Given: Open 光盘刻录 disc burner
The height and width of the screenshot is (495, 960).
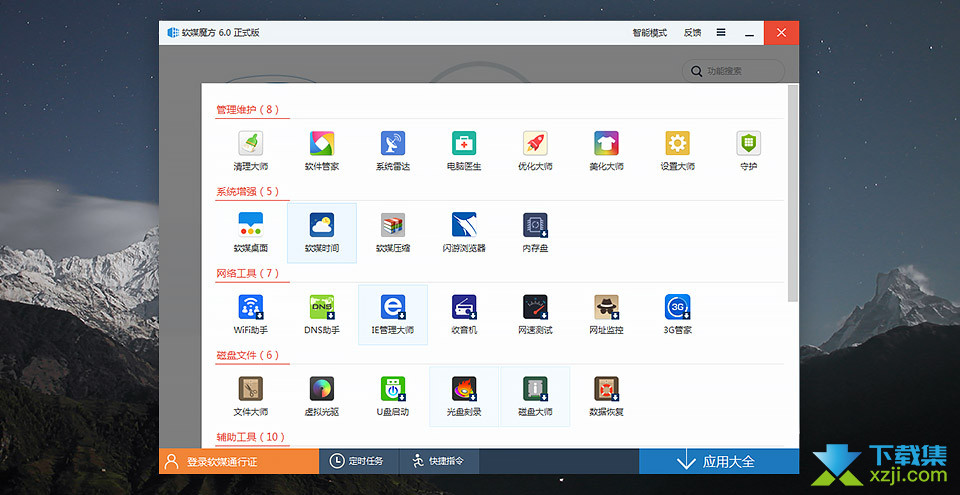Looking at the screenshot, I should pos(464,396).
